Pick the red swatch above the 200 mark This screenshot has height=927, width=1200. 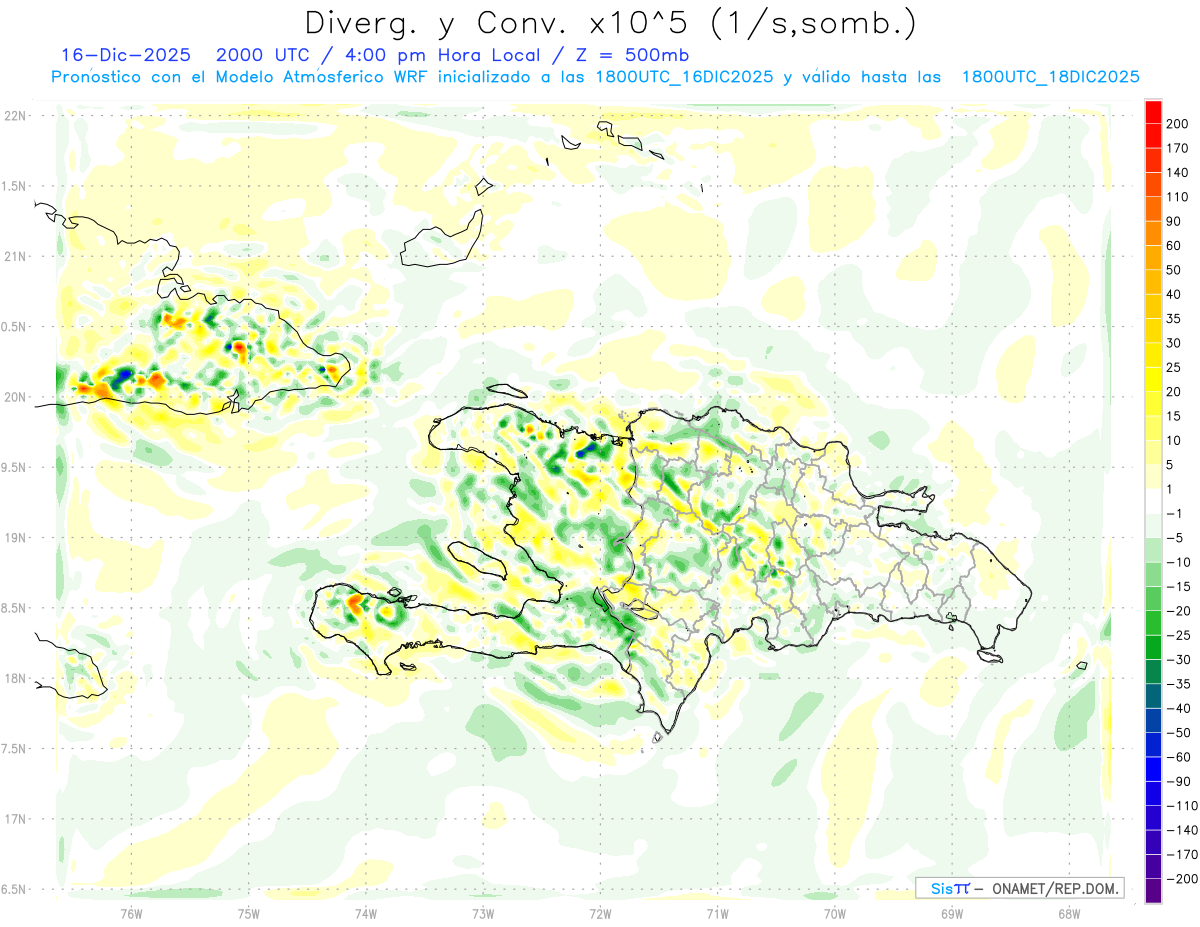tap(1153, 111)
